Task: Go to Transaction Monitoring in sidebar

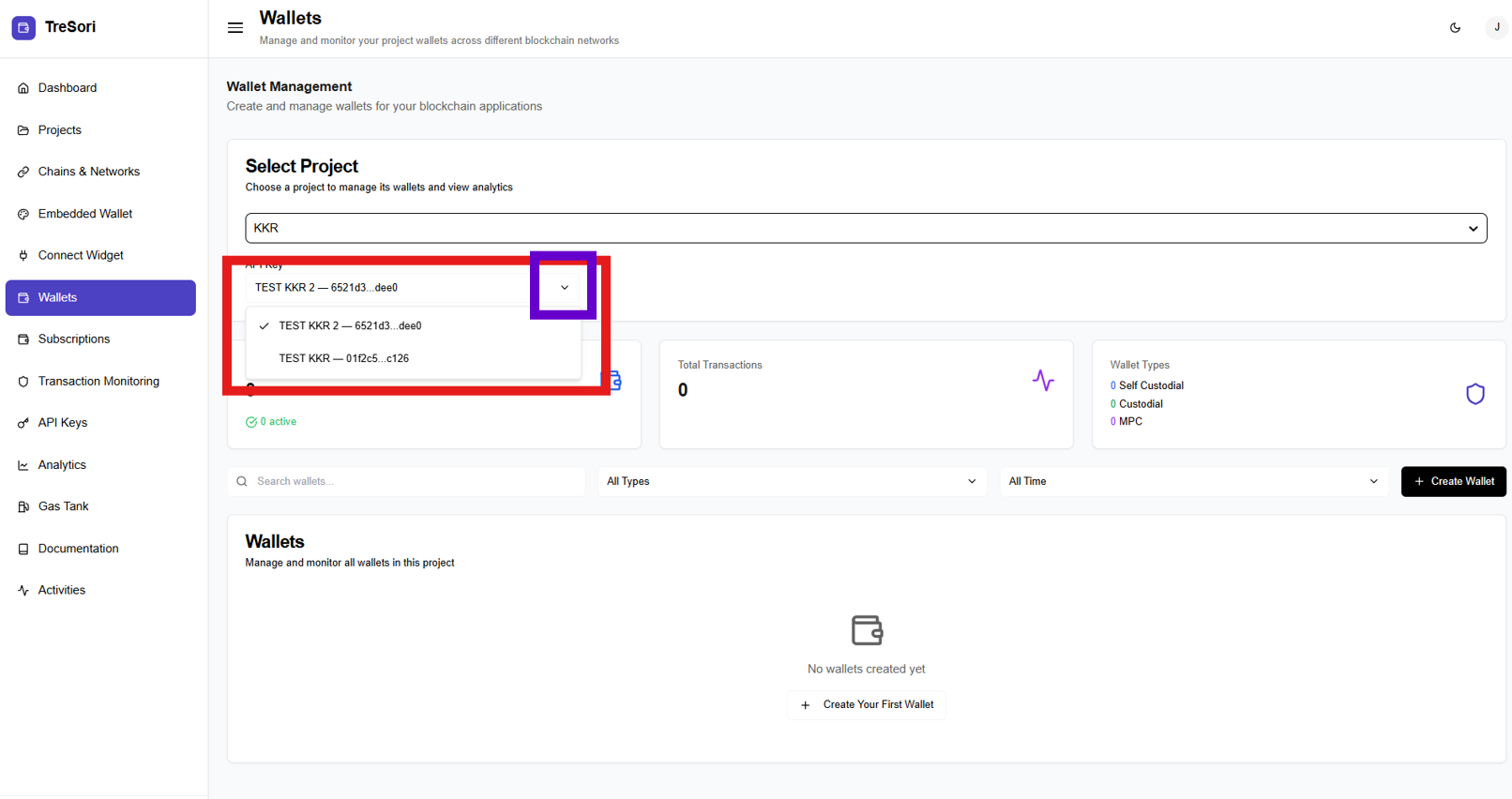Action: point(98,382)
